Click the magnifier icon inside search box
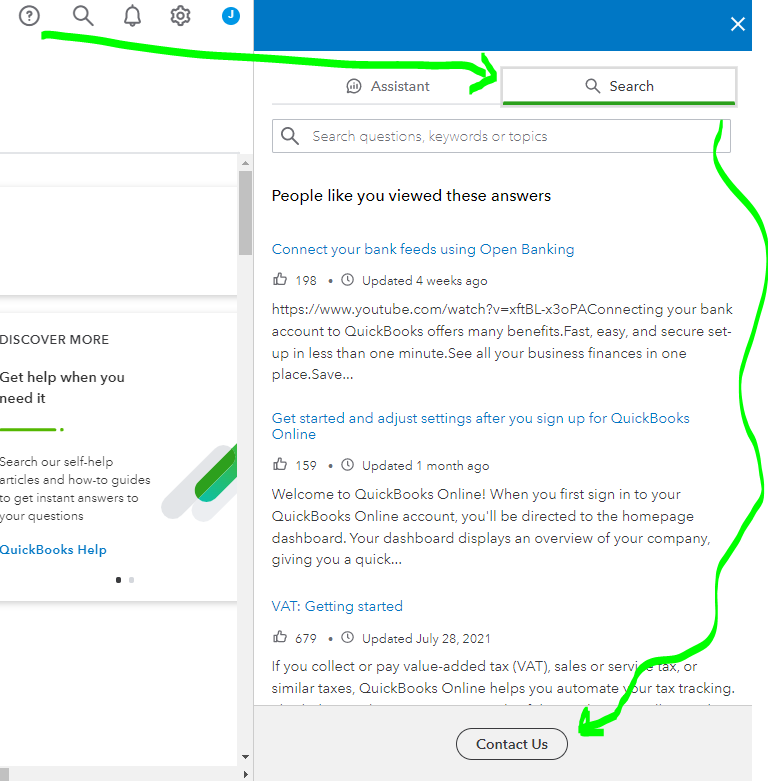This screenshot has width=768, height=781. click(290, 136)
